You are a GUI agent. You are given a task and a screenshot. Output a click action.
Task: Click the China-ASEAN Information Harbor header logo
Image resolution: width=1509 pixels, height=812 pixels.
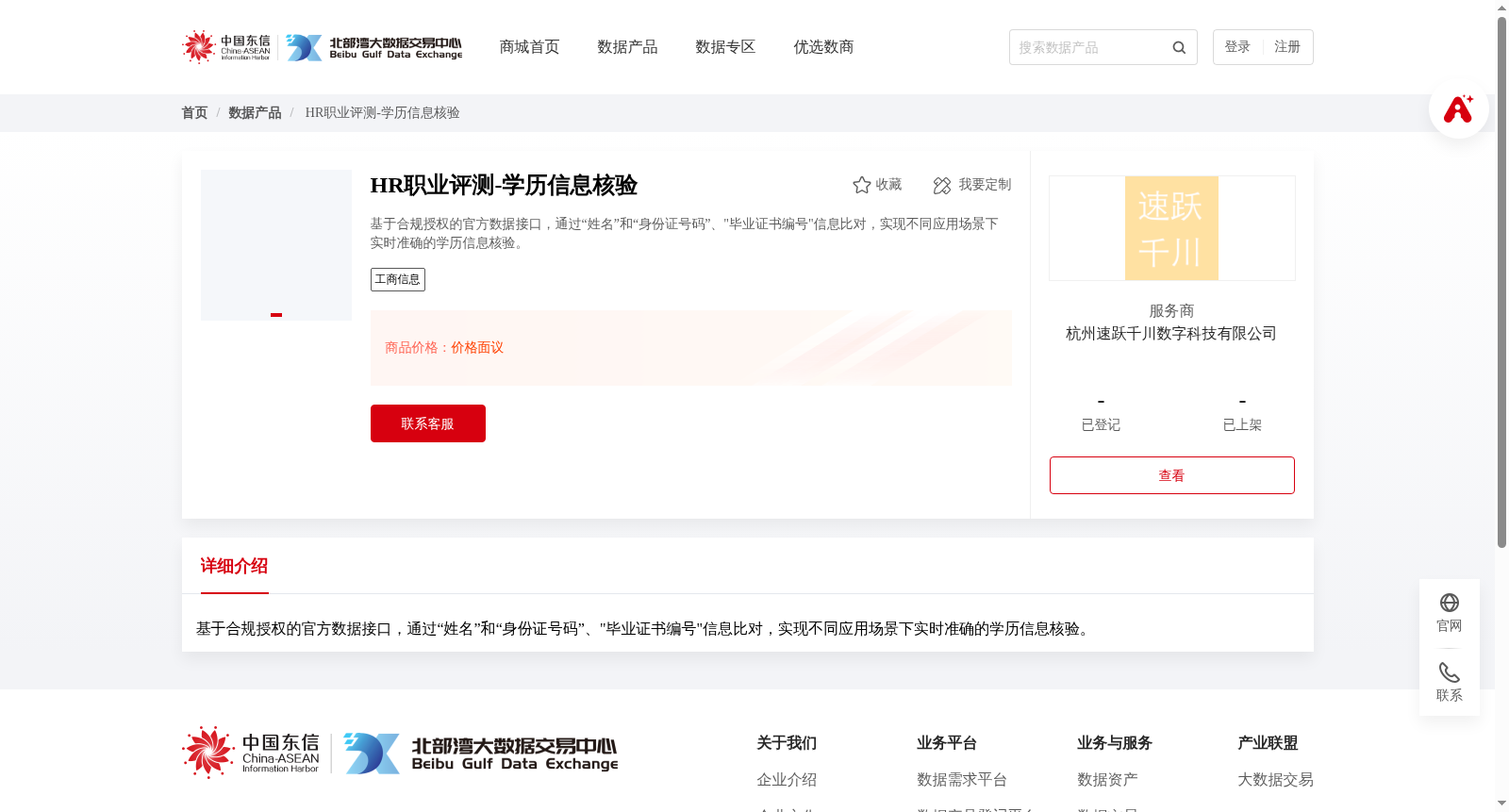(x=226, y=47)
